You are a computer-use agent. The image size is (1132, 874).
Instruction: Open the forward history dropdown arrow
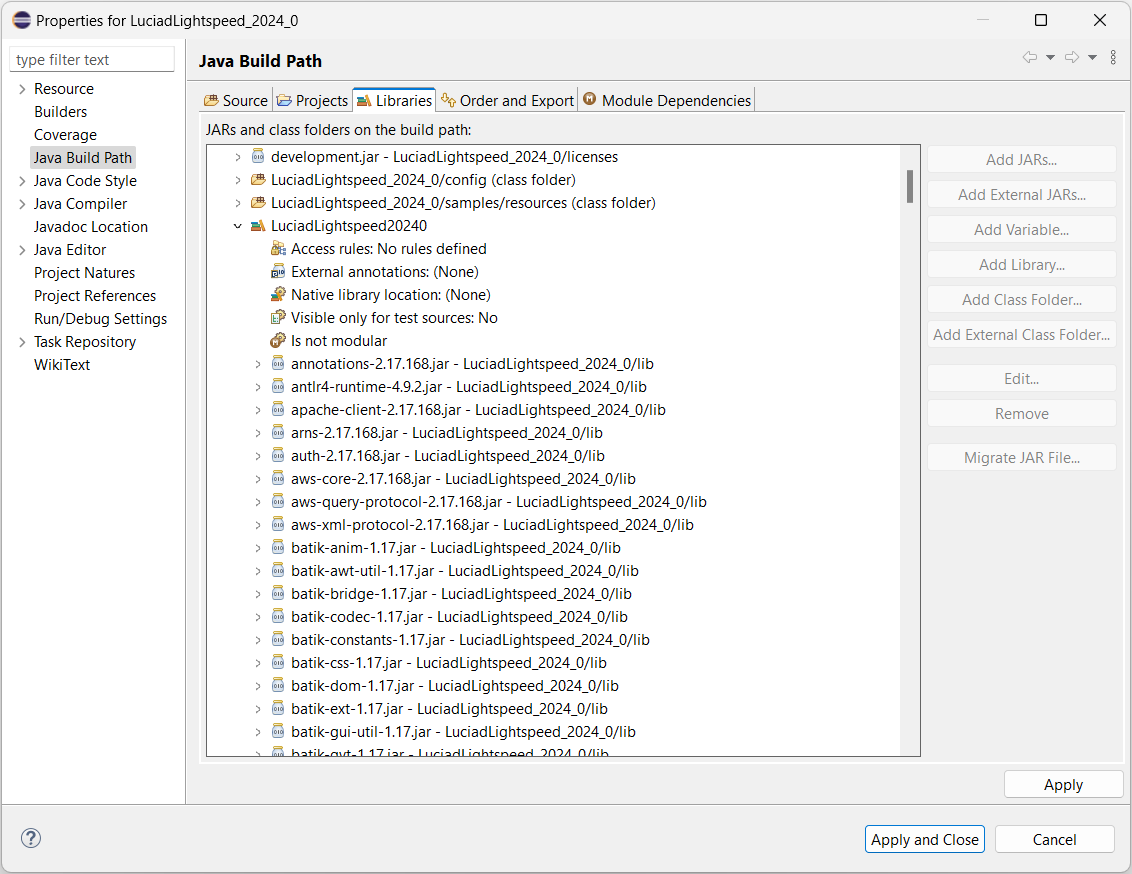pos(1092,57)
